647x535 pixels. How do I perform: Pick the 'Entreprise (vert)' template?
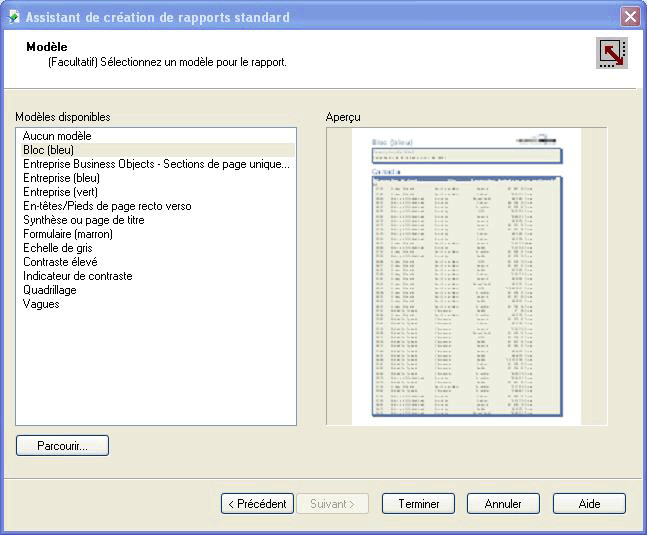pos(60,192)
